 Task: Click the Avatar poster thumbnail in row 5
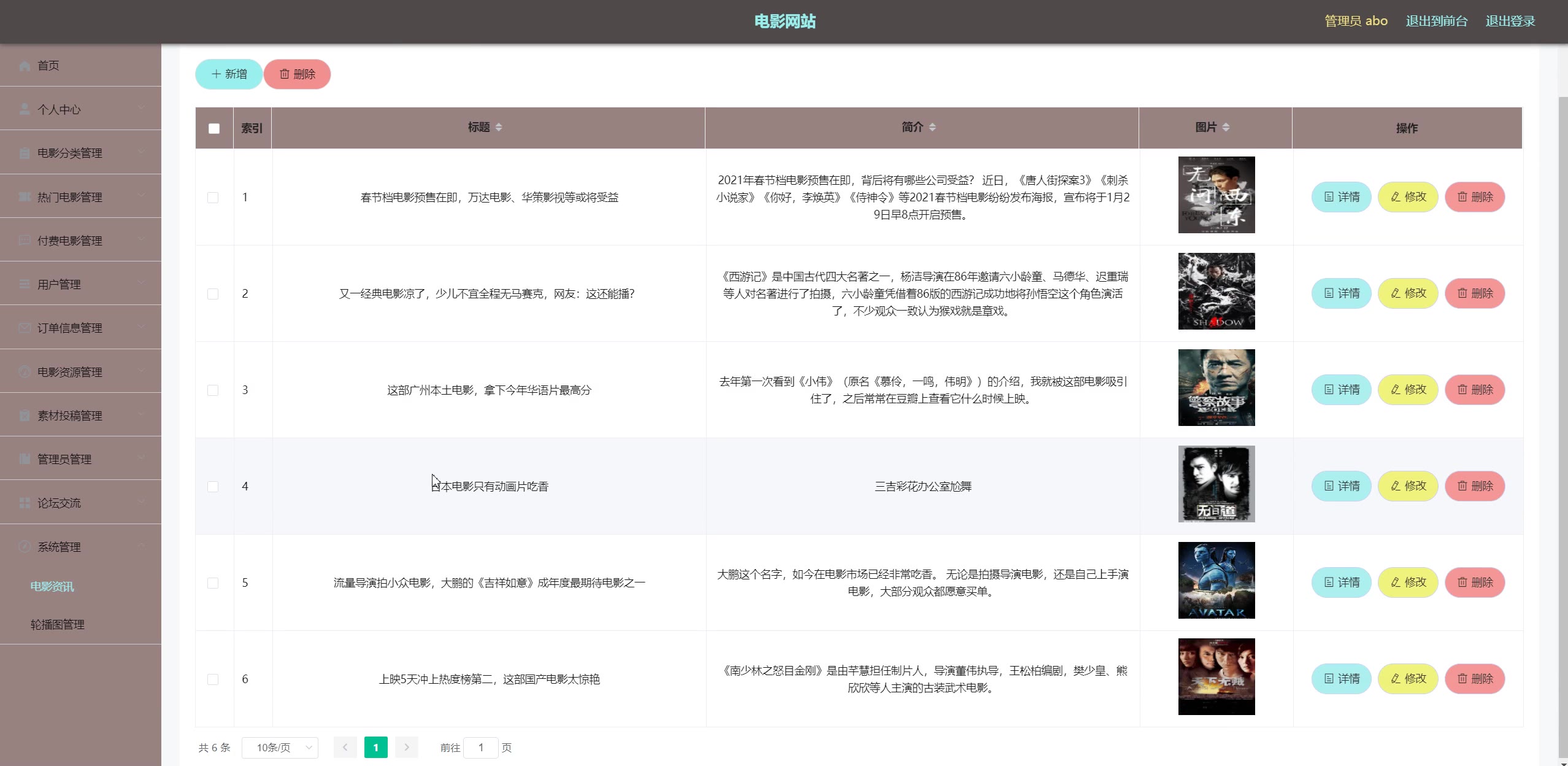pos(1216,580)
